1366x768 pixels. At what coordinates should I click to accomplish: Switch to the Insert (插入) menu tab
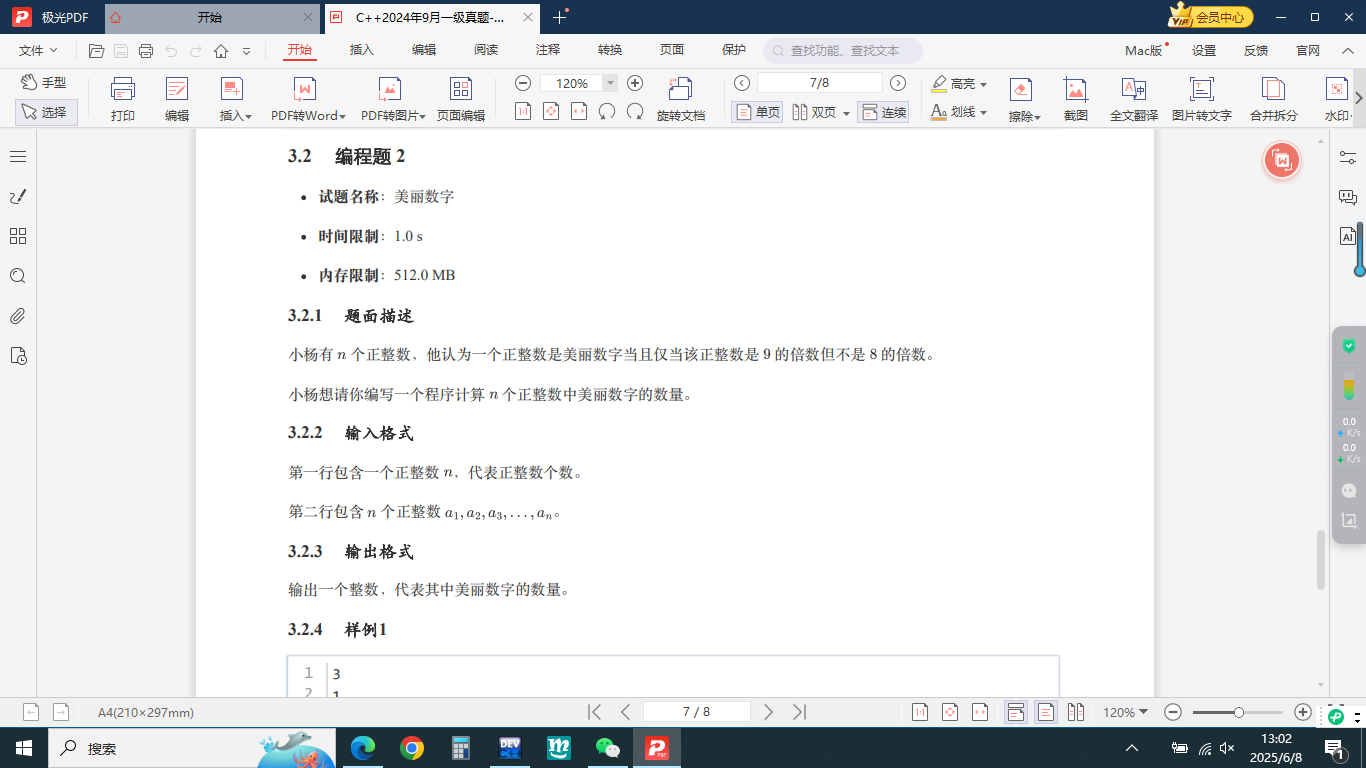[x=361, y=50]
